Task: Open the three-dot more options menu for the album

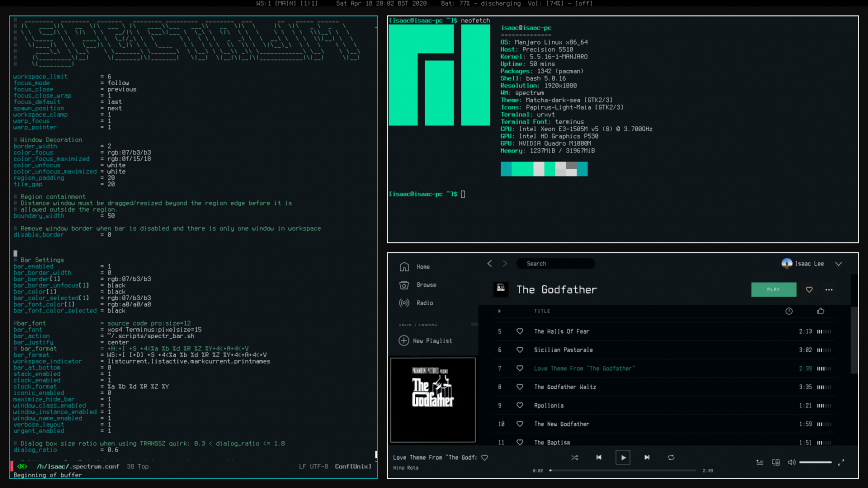Action: click(829, 289)
